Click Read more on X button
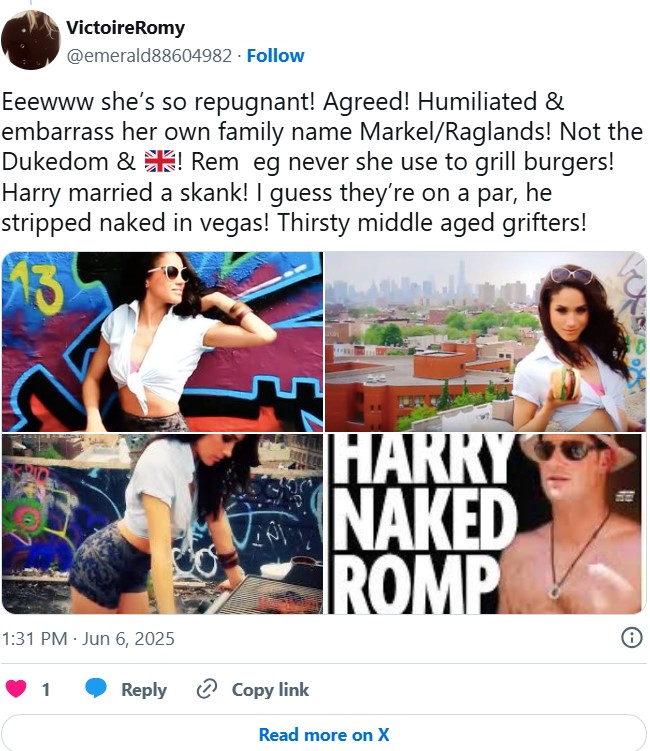This screenshot has height=751, width=650. pos(324,734)
